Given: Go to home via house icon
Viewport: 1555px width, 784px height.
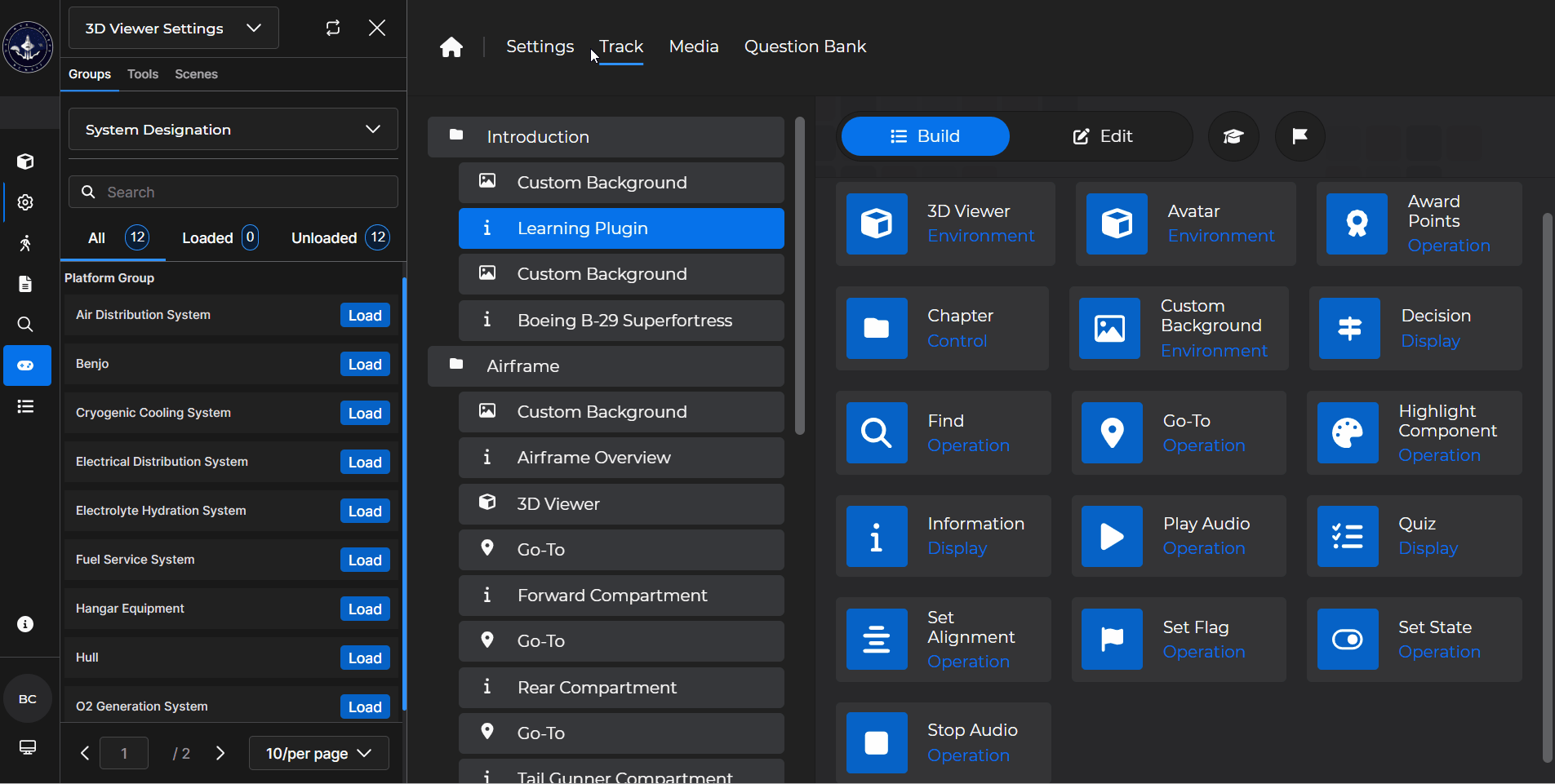Looking at the screenshot, I should (451, 47).
